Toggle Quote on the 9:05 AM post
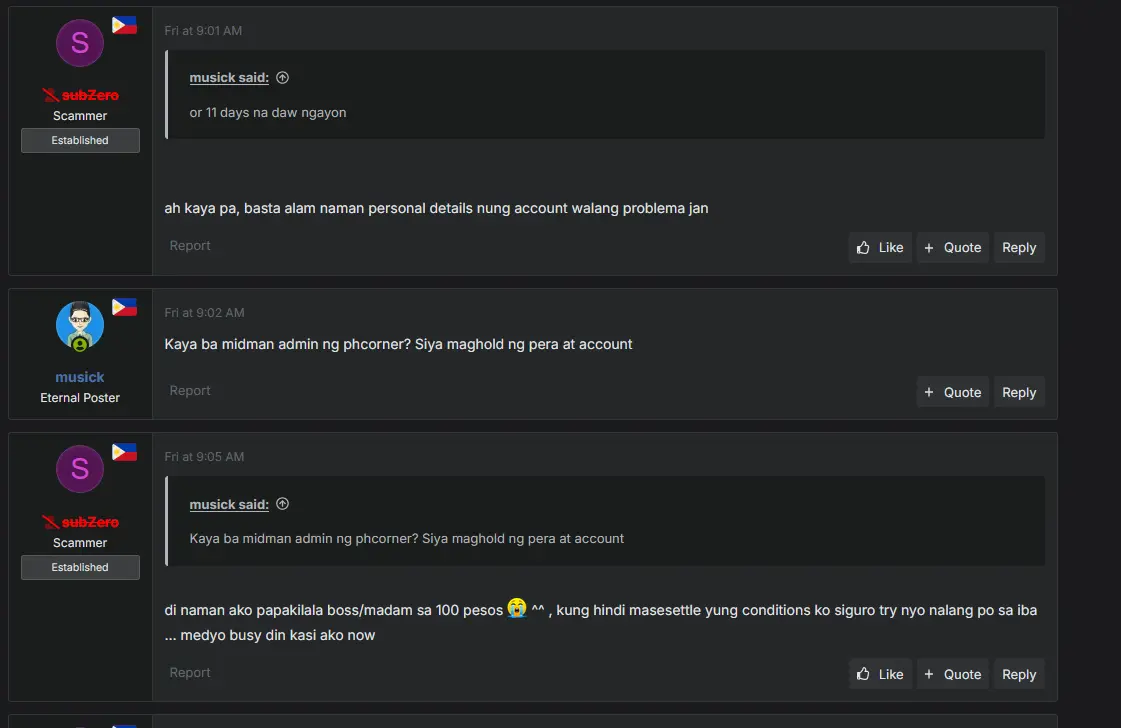Viewport: 1121px width, 728px height. click(952, 674)
